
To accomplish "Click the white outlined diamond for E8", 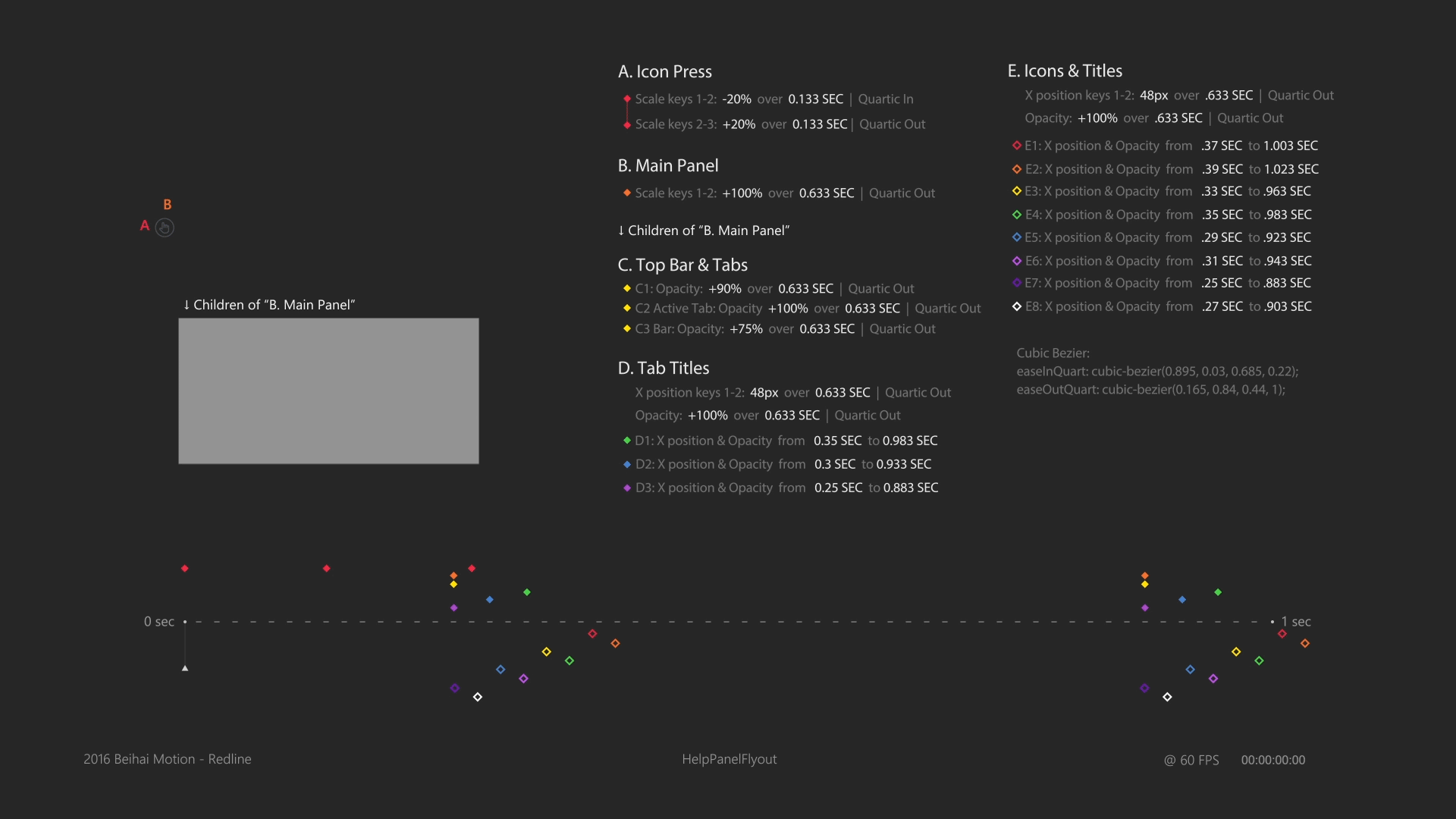I will [1017, 306].
